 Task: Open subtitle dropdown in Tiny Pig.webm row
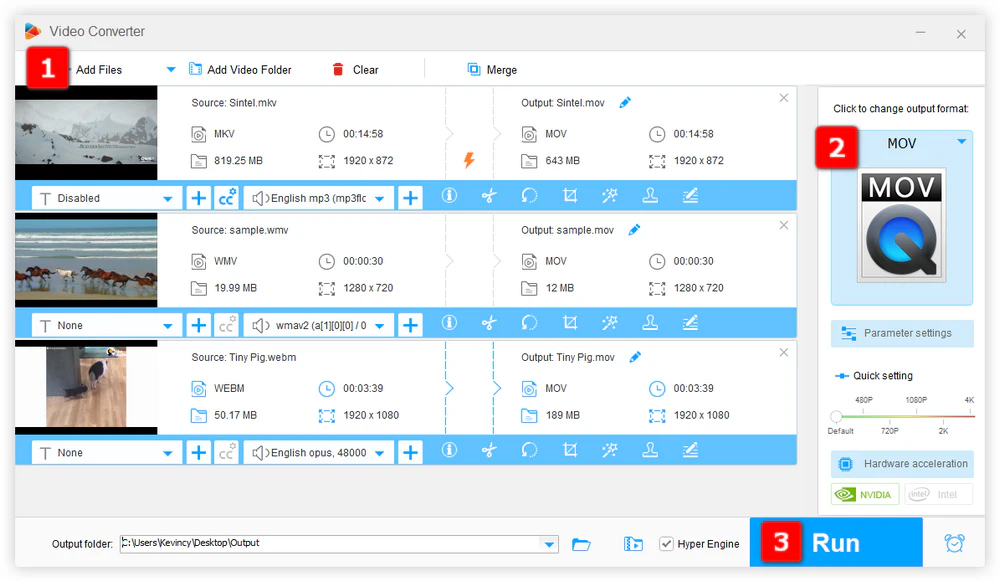107,453
